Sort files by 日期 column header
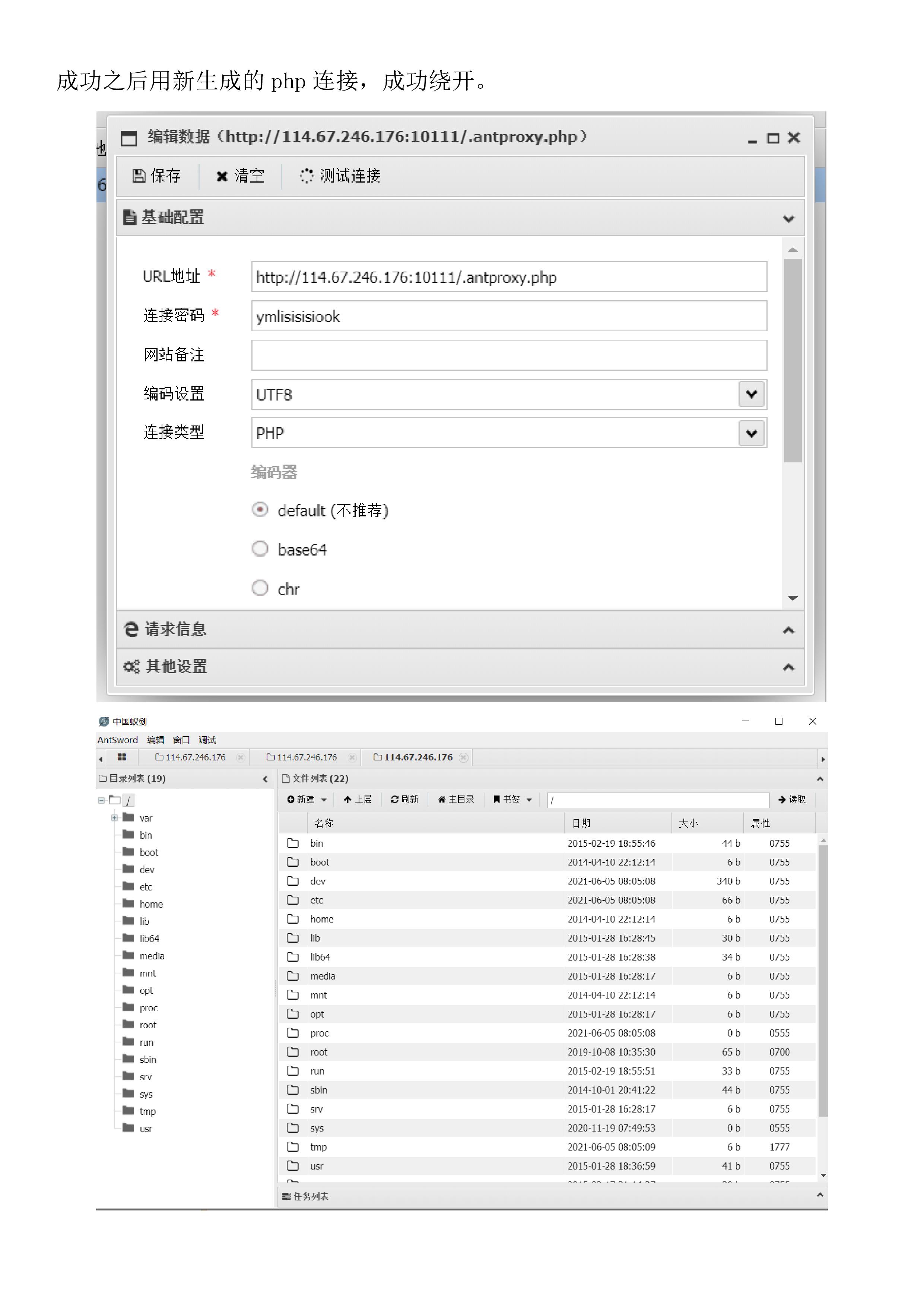The height and width of the screenshot is (1307, 924). tap(617, 823)
